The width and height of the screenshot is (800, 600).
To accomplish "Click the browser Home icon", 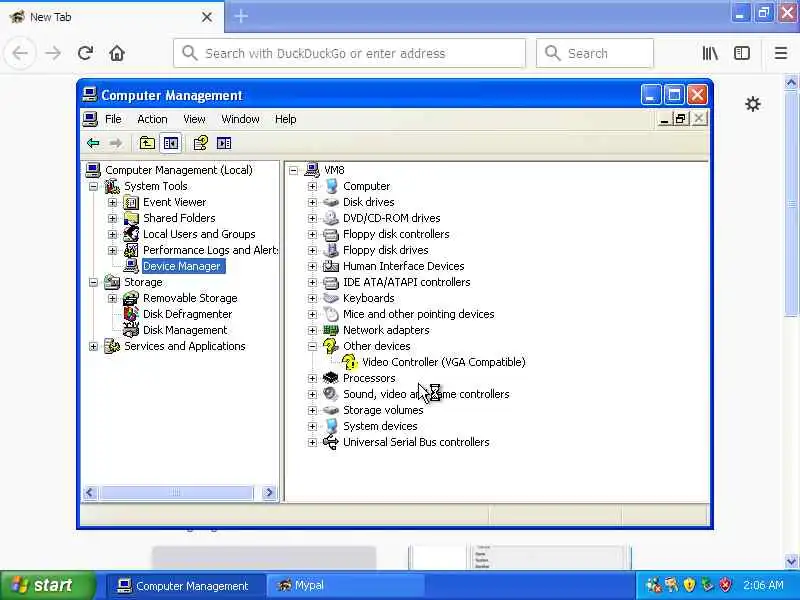I will pyautogui.click(x=117, y=53).
